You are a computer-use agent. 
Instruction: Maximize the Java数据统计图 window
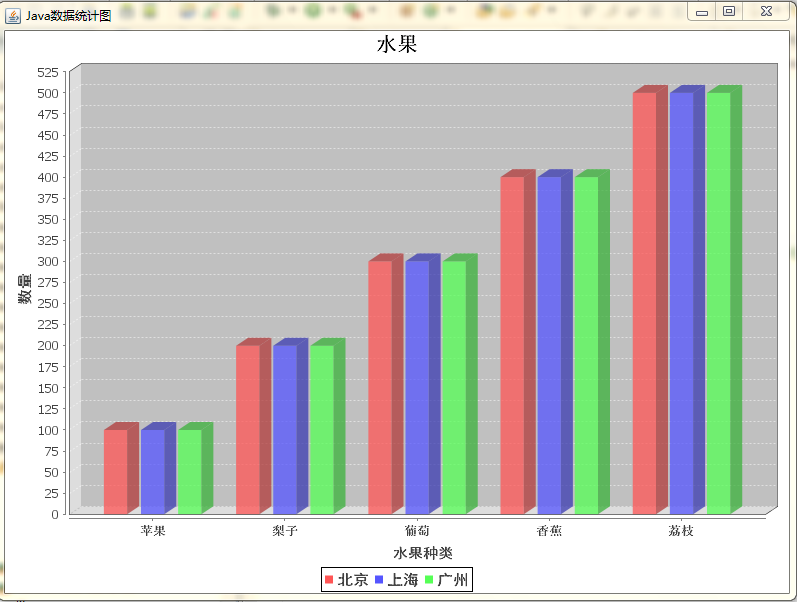[729, 11]
